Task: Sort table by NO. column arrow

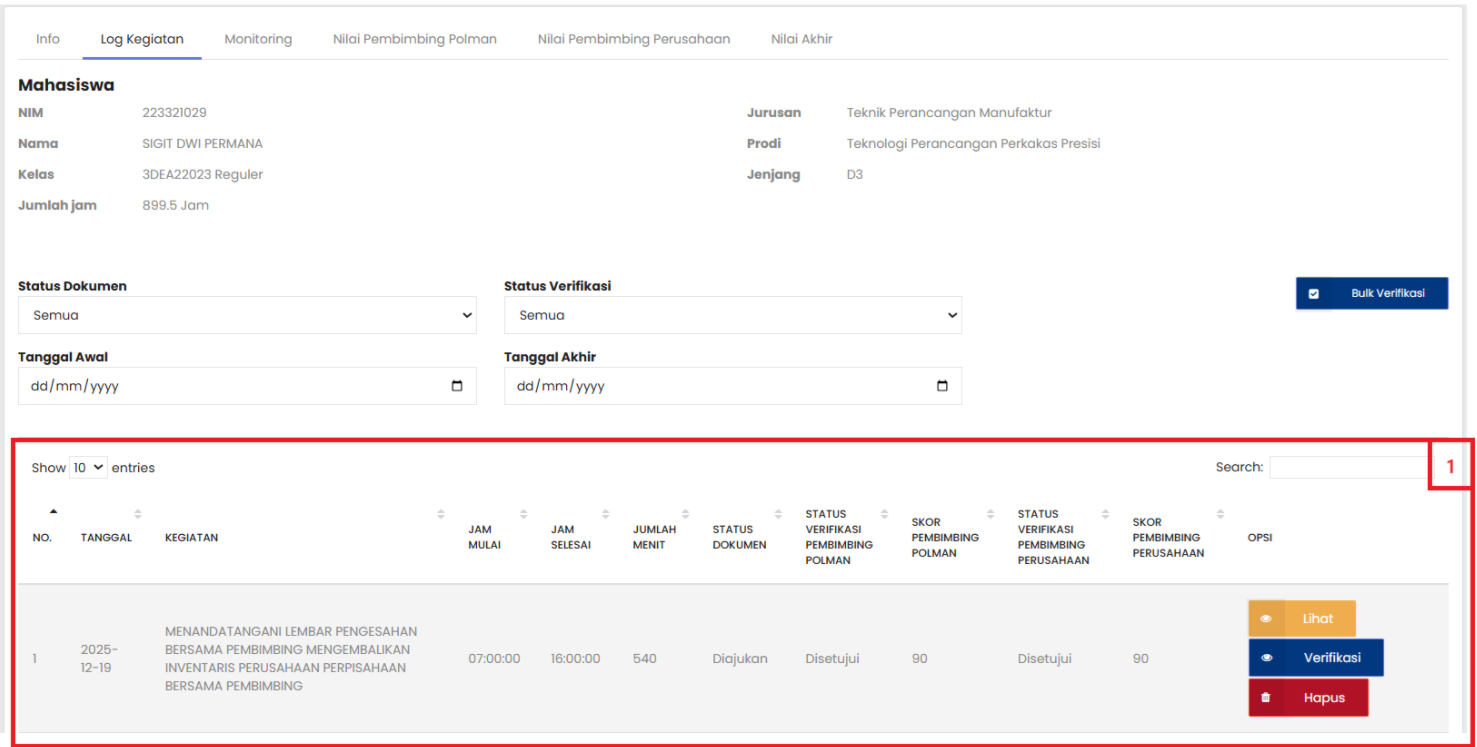Action: click(x=53, y=513)
